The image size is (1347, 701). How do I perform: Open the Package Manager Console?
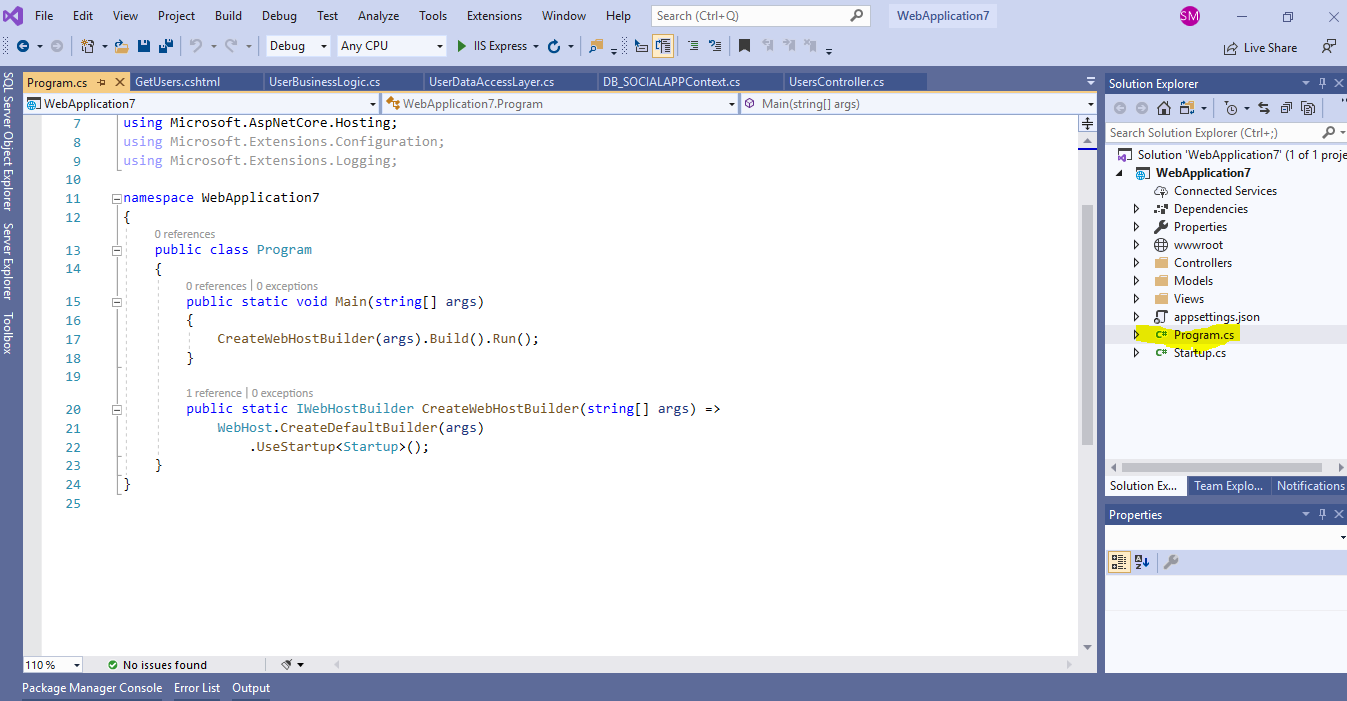click(x=91, y=687)
